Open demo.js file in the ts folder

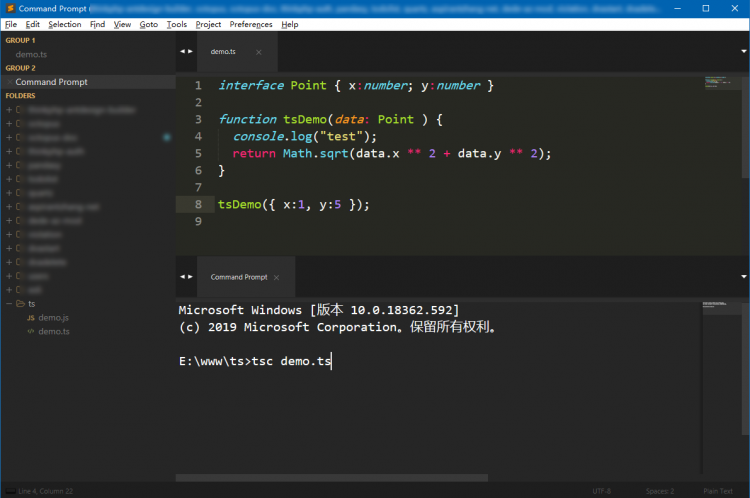(x=54, y=317)
